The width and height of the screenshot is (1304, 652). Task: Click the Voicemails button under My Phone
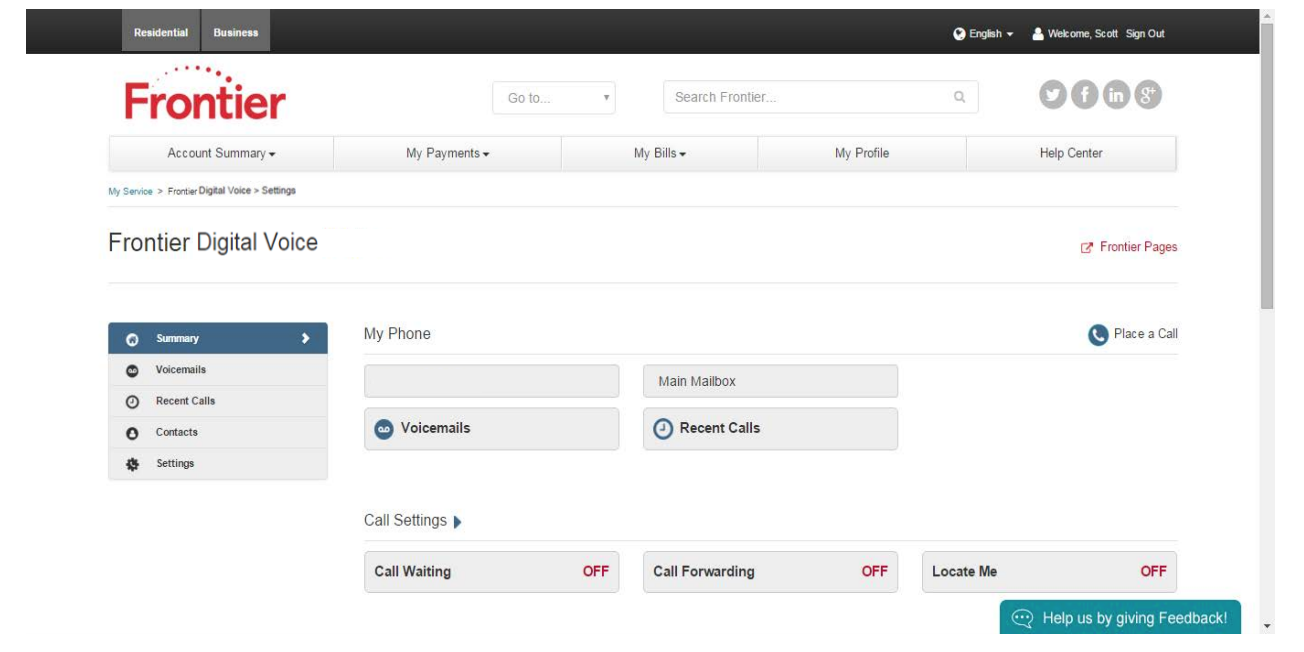(491, 429)
